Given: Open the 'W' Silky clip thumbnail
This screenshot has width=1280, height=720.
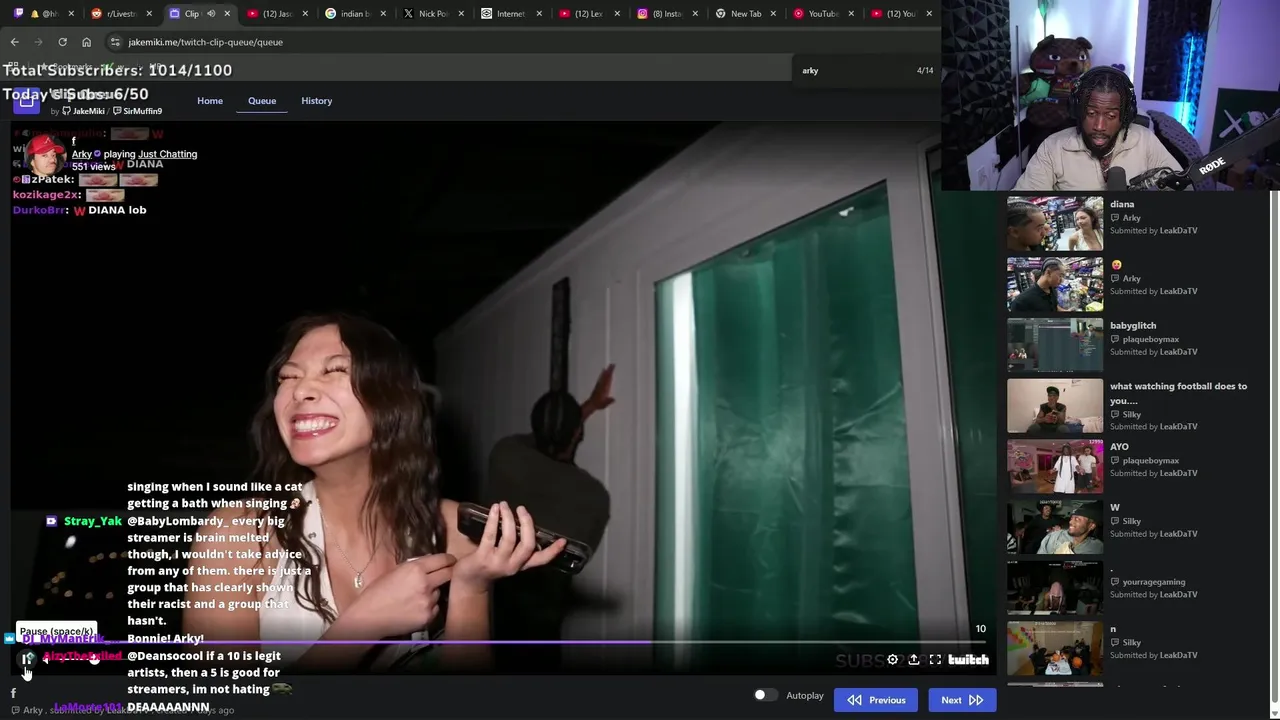Looking at the screenshot, I should [x=1055, y=527].
